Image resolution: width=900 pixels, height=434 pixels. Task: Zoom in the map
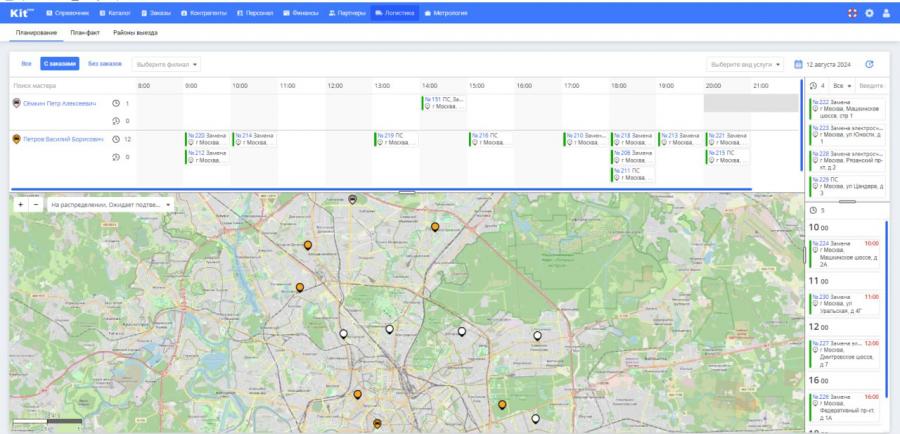[21, 204]
